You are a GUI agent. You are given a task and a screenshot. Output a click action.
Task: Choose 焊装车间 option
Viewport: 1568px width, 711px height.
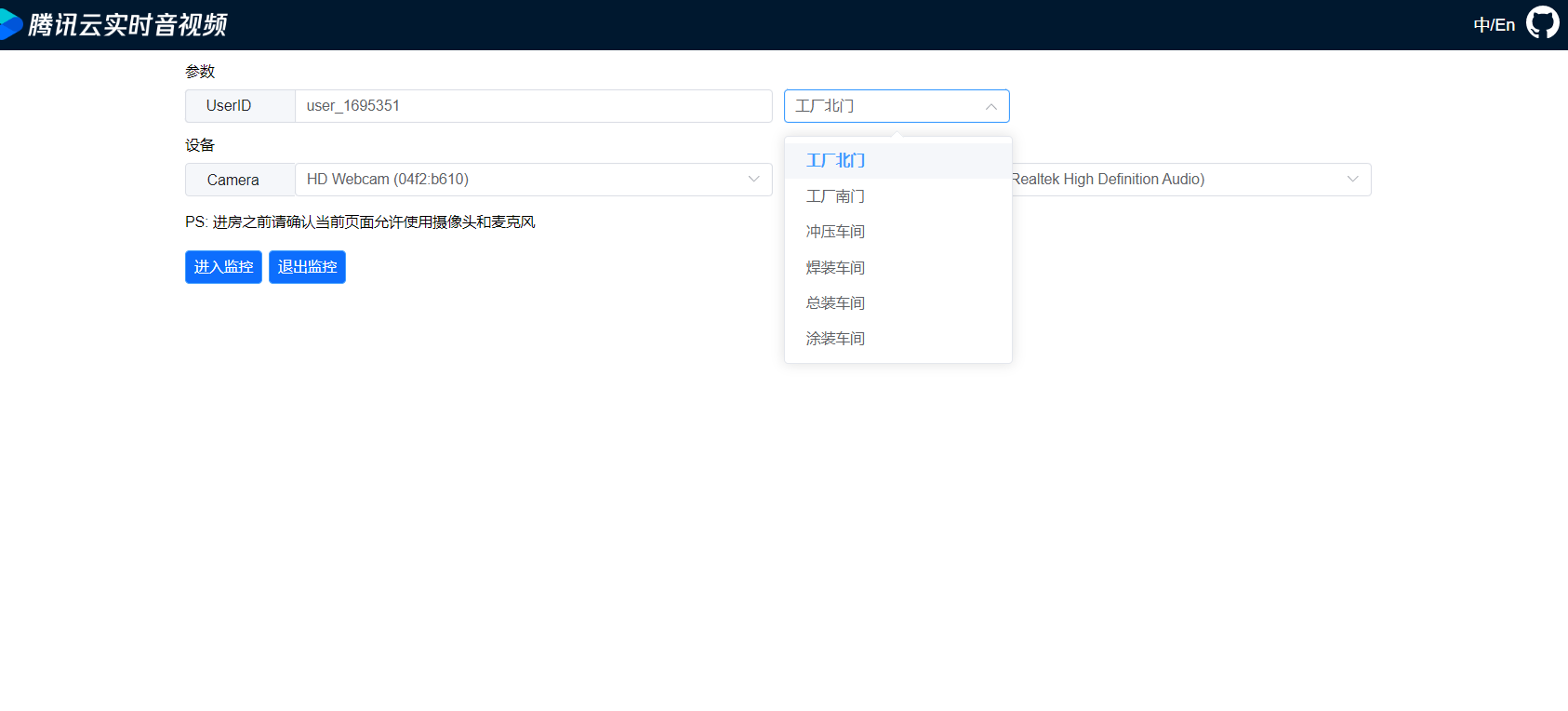click(898, 268)
